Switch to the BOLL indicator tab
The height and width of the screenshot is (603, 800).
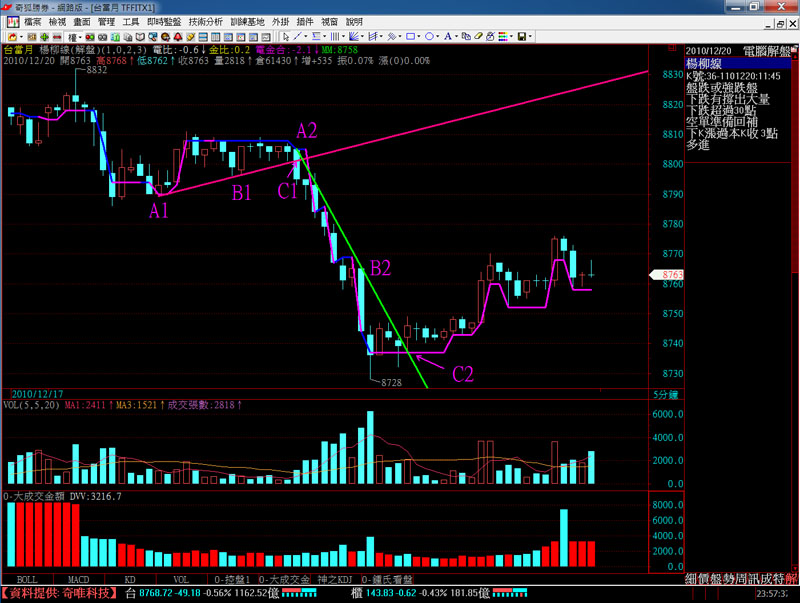[x=27, y=579]
